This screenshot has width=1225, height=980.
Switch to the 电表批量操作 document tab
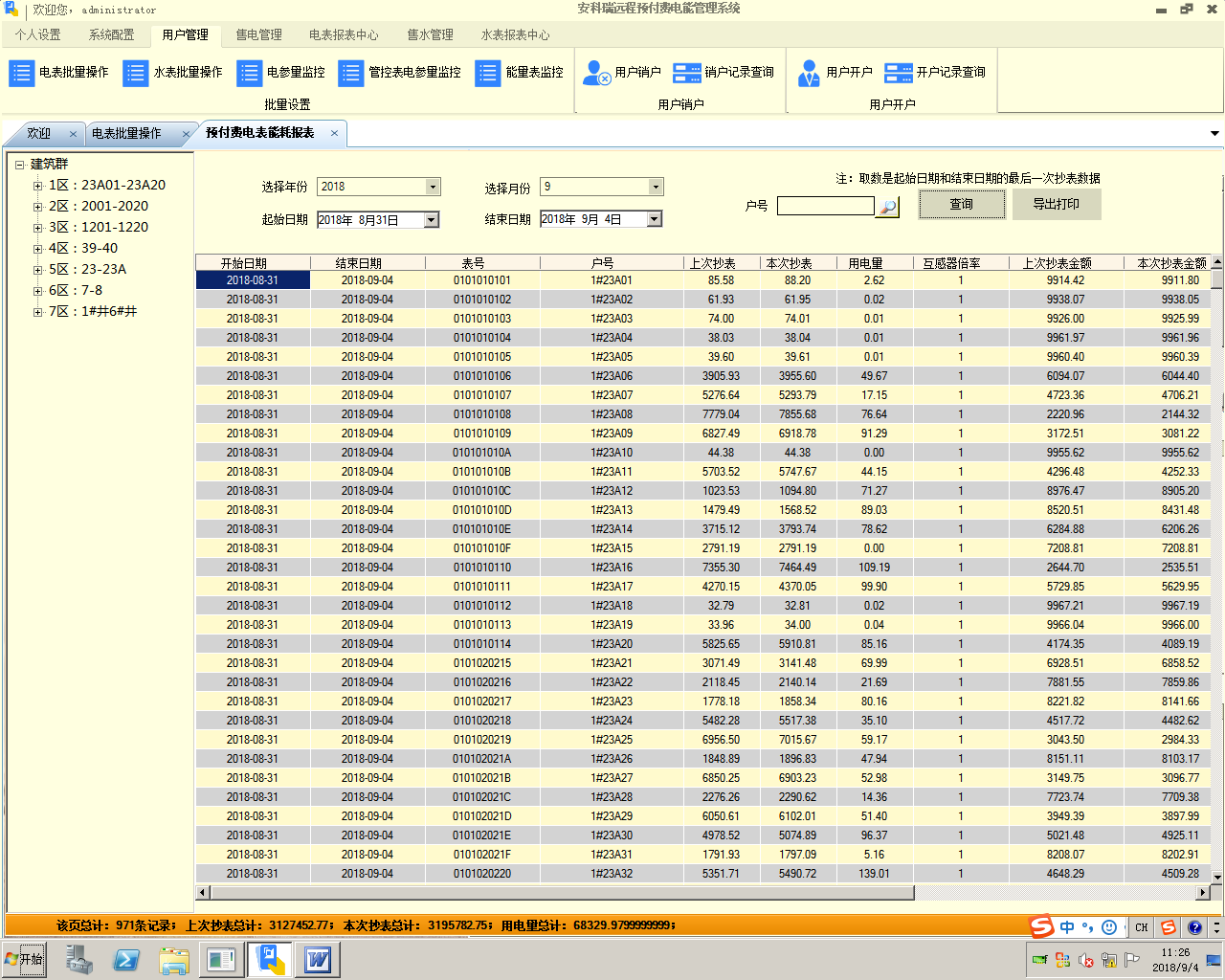tap(126, 133)
